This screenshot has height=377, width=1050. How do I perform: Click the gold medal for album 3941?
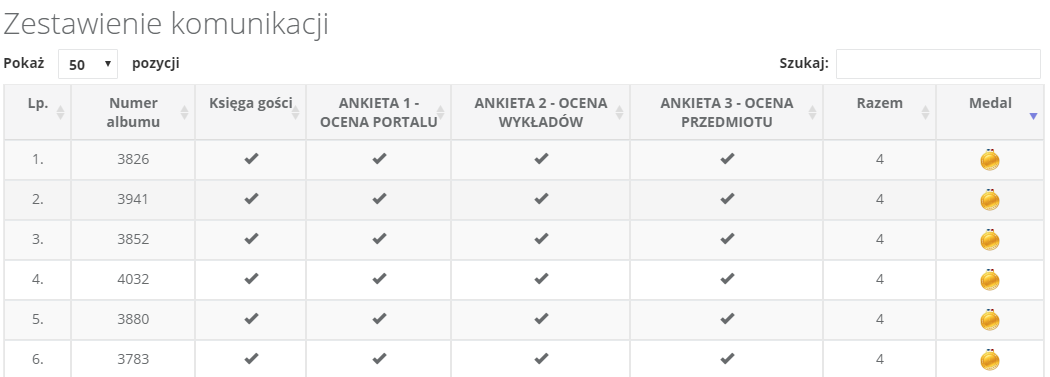[x=989, y=200]
